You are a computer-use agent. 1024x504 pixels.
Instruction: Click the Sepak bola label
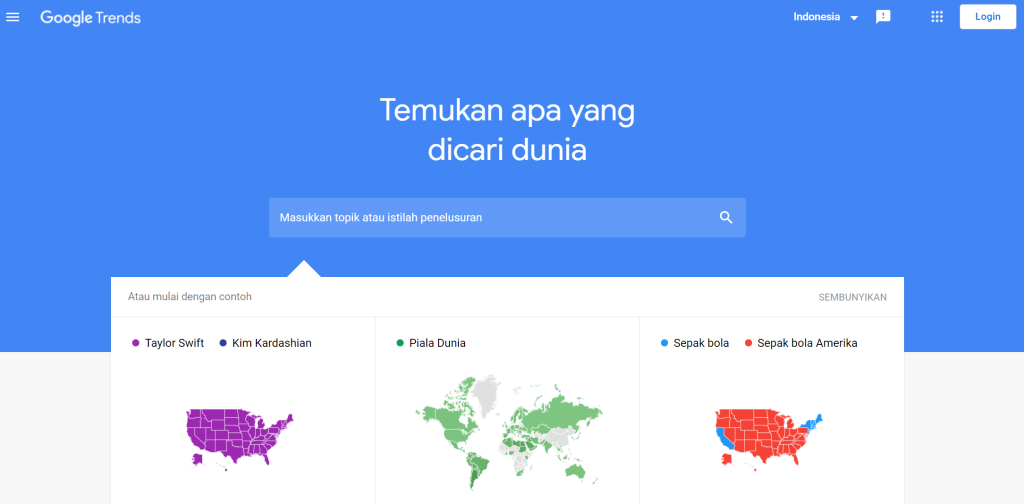(x=701, y=343)
